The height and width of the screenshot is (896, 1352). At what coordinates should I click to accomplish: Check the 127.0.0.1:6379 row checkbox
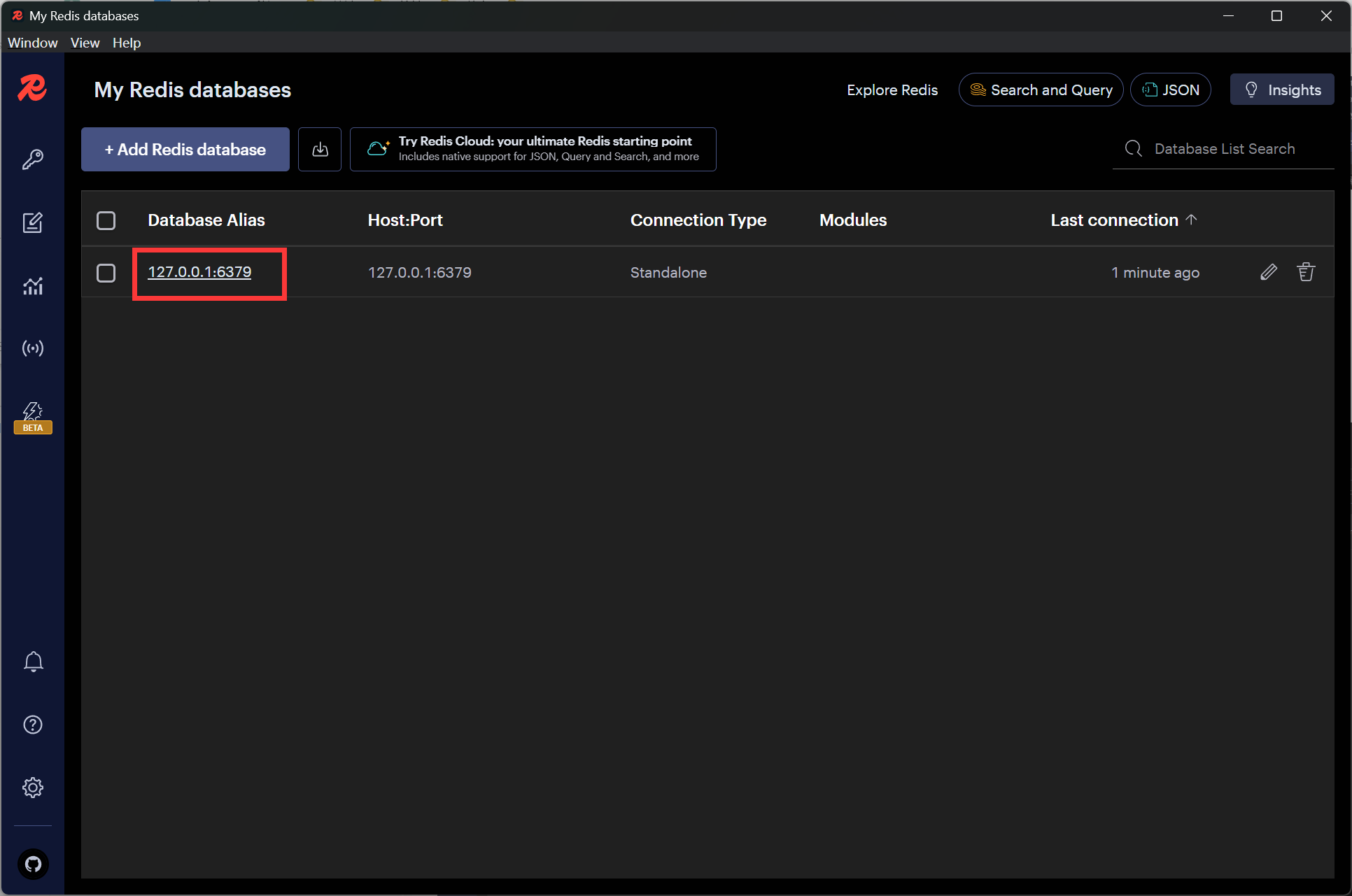106,273
